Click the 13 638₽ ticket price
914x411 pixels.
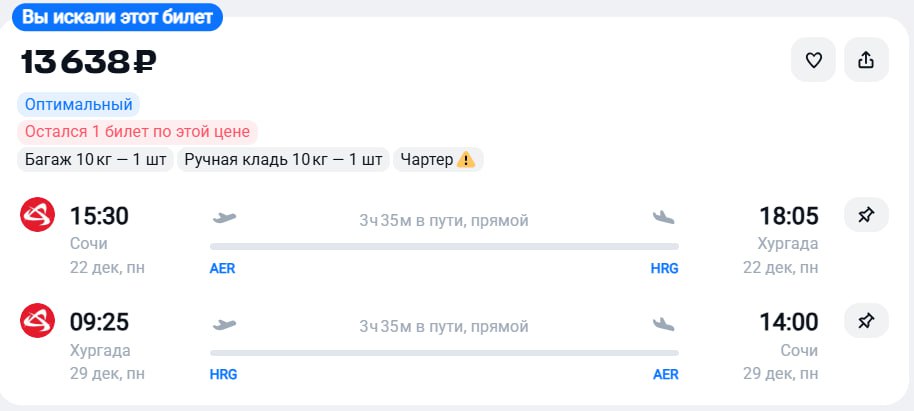tap(89, 62)
